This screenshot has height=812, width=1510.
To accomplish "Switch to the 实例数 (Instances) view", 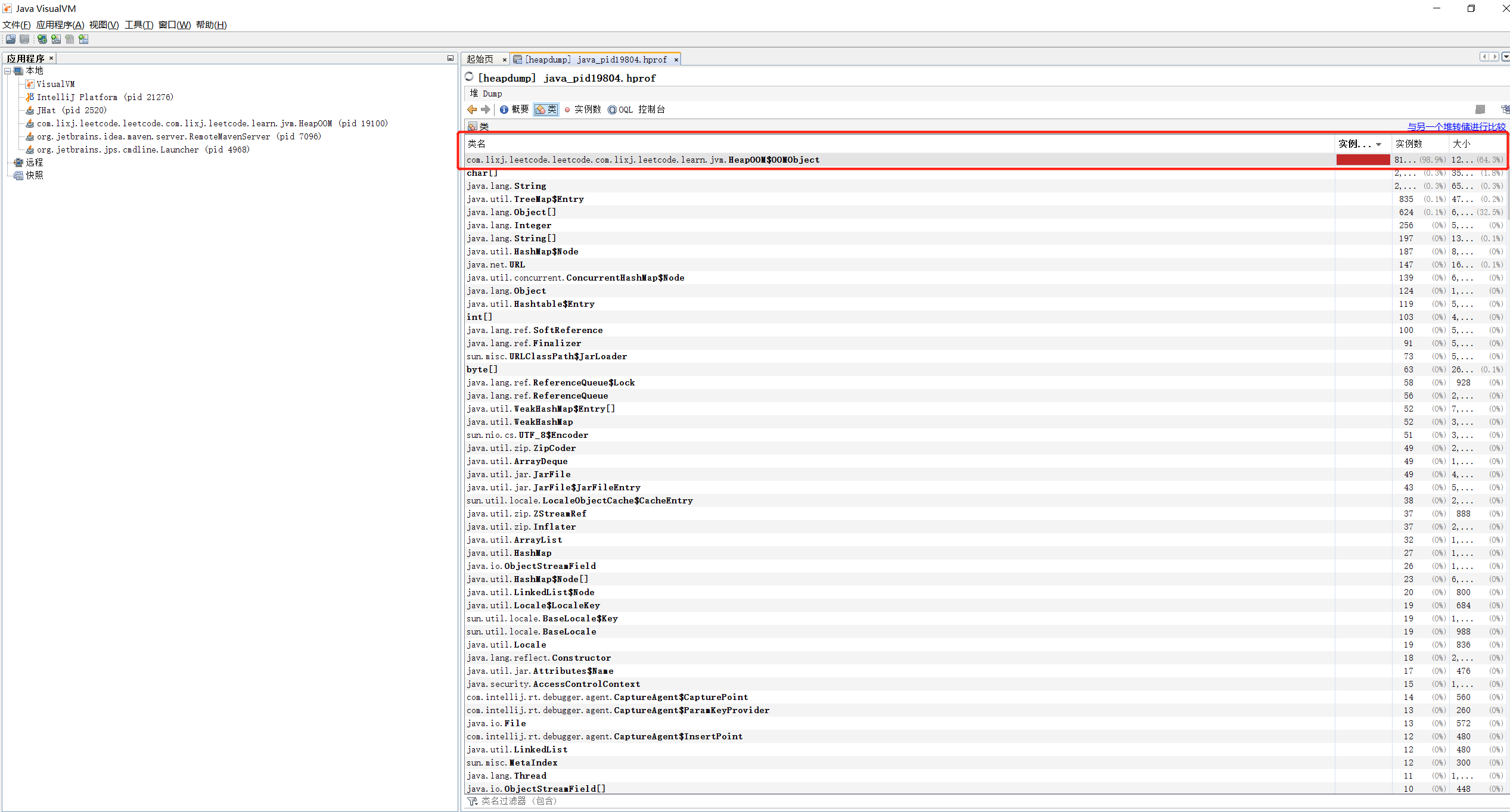I will 583,110.
